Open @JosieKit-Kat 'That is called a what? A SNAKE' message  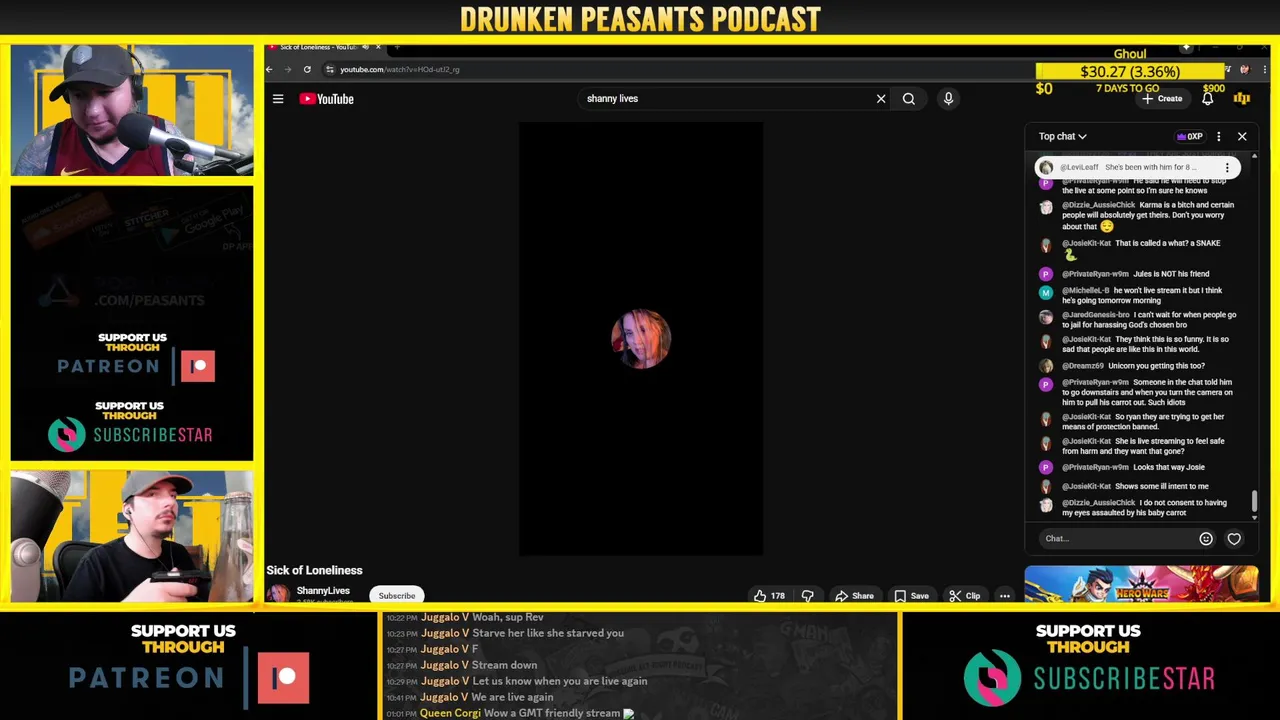(x=1143, y=249)
